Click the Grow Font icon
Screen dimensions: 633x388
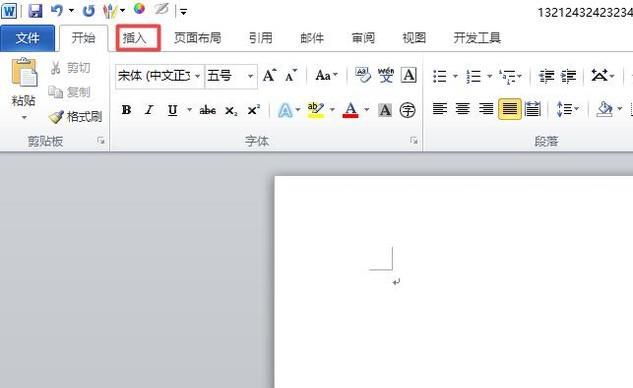pyautogui.click(x=269, y=76)
